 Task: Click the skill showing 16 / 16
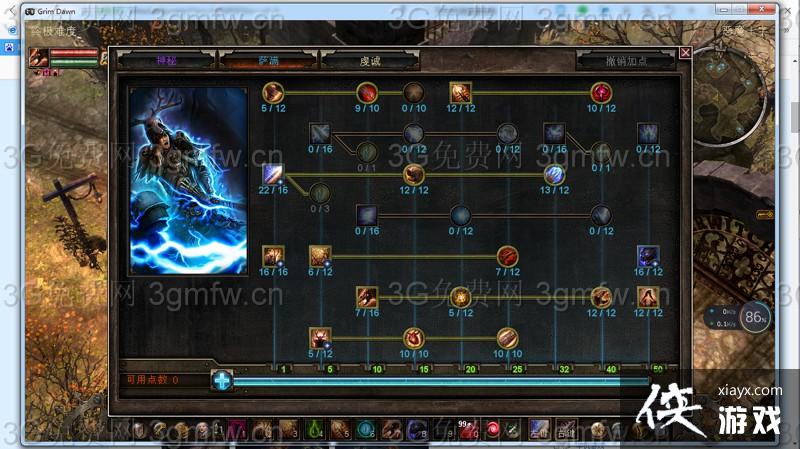pos(273,256)
